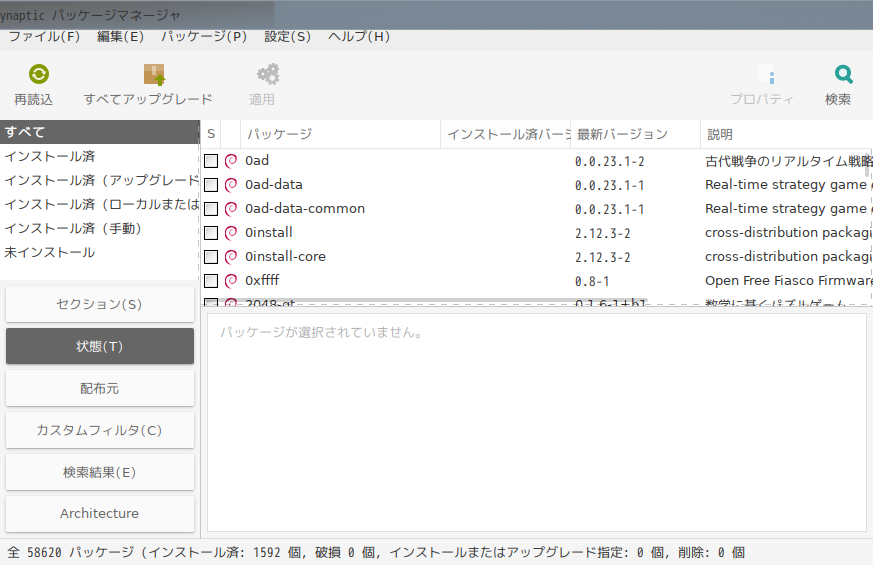Viewport: 873px width, 565px height.
Task: Select the すべて filter entry
Action: click(100, 132)
